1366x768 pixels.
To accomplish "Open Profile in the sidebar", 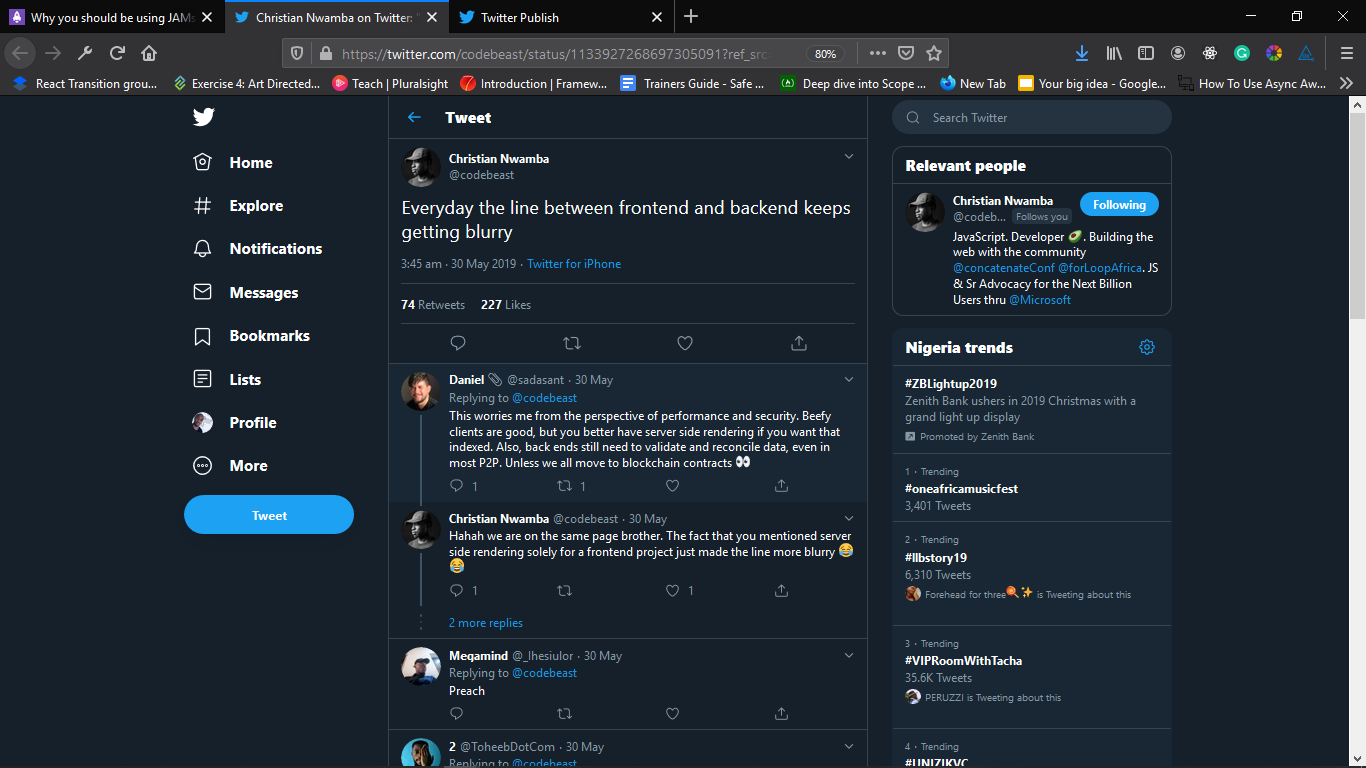I will pos(234,422).
